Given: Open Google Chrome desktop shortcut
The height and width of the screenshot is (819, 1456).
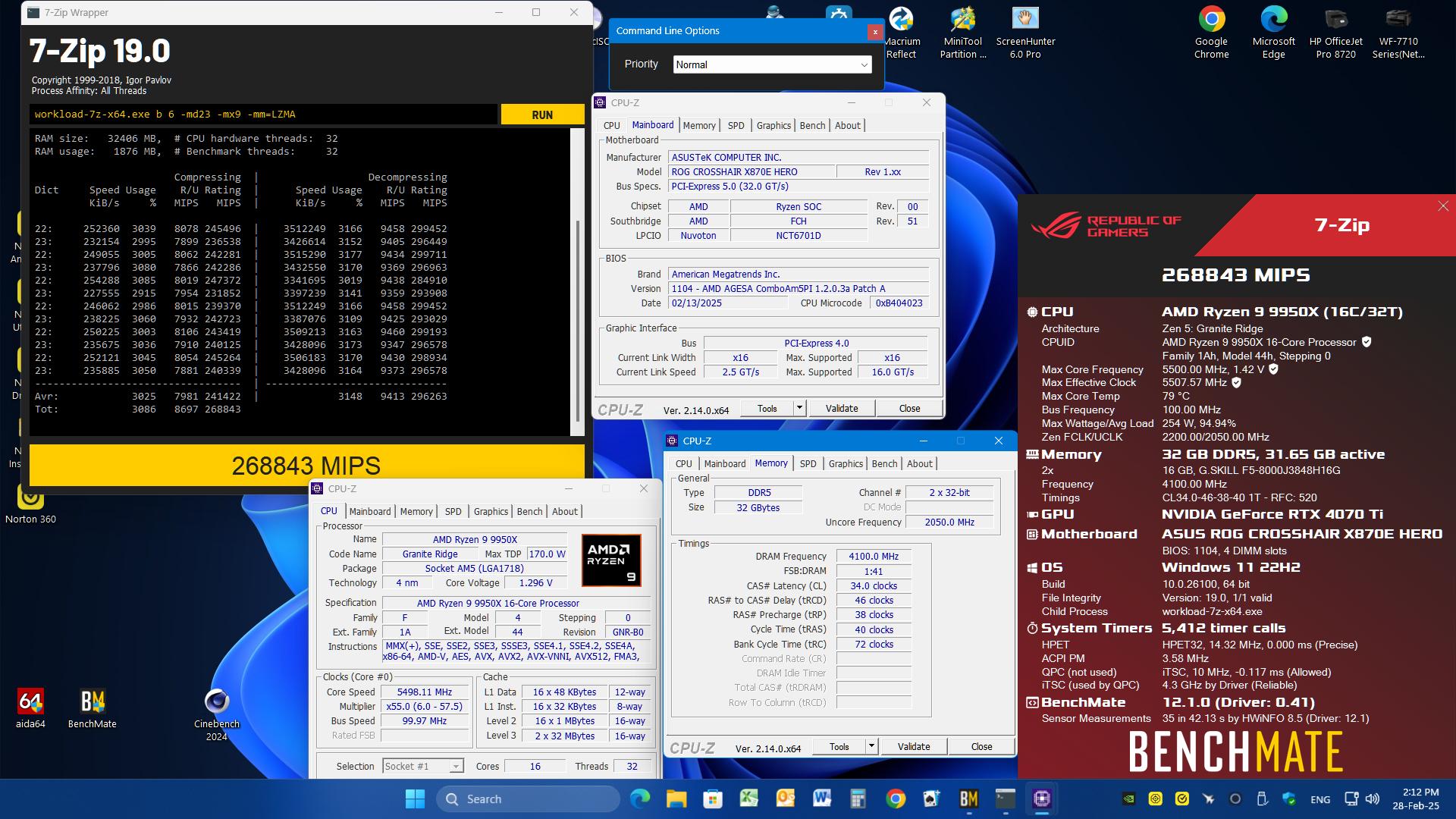Looking at the screenshot, I should (x=1211, y=33).
